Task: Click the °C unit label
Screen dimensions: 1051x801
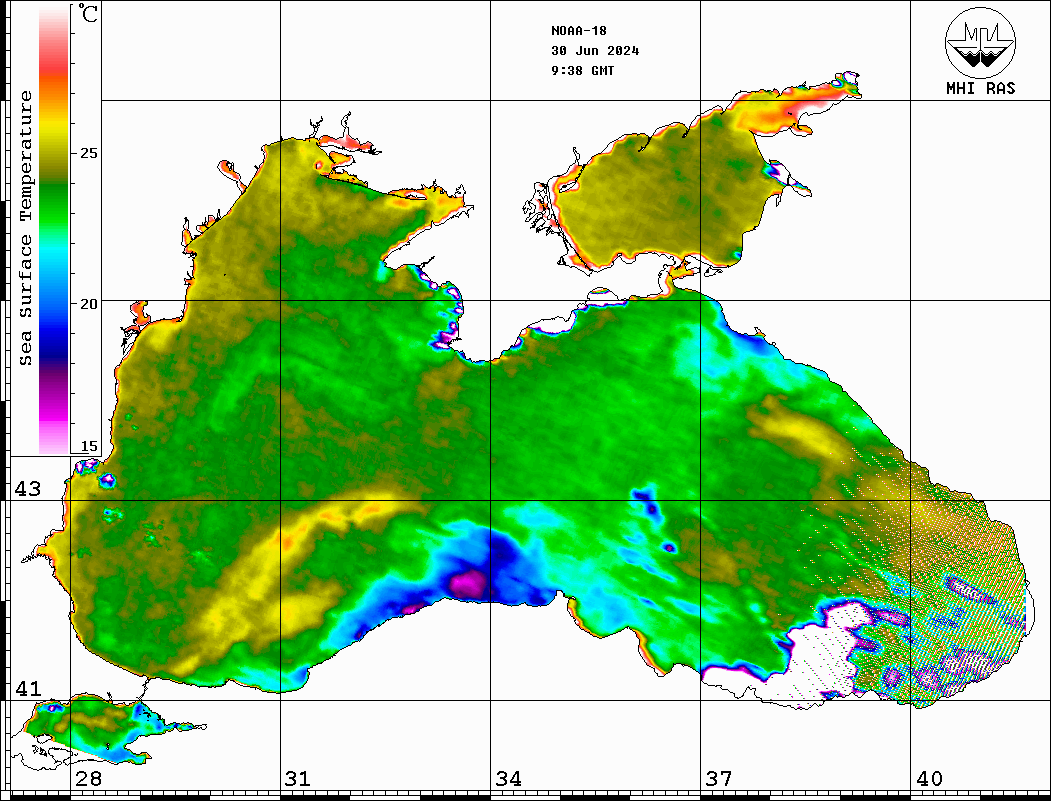Action: 88,13
